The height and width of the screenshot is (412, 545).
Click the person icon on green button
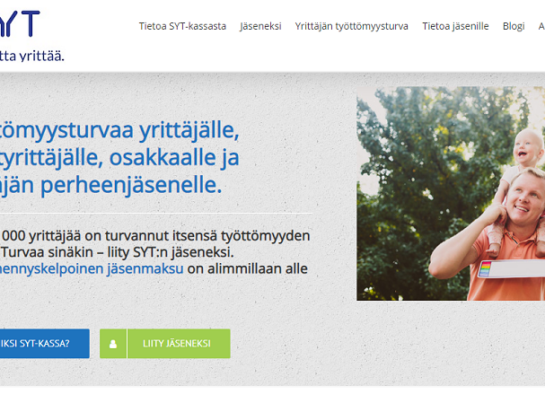113,344
